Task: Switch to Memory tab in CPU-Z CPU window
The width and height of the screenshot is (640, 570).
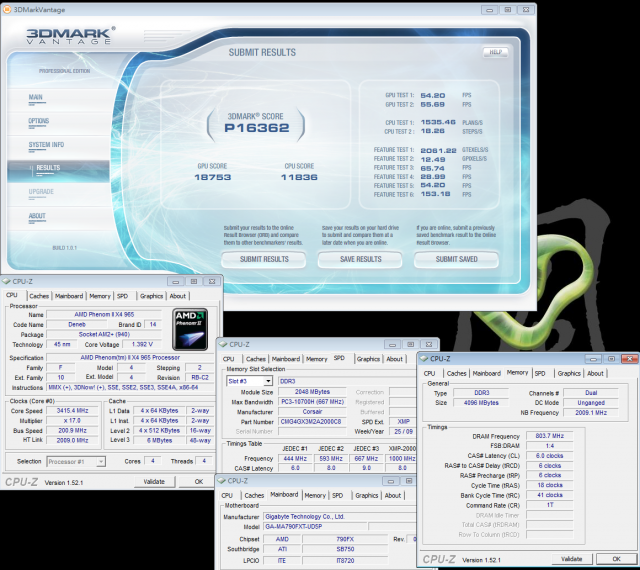Action: [x=100, y=296]
